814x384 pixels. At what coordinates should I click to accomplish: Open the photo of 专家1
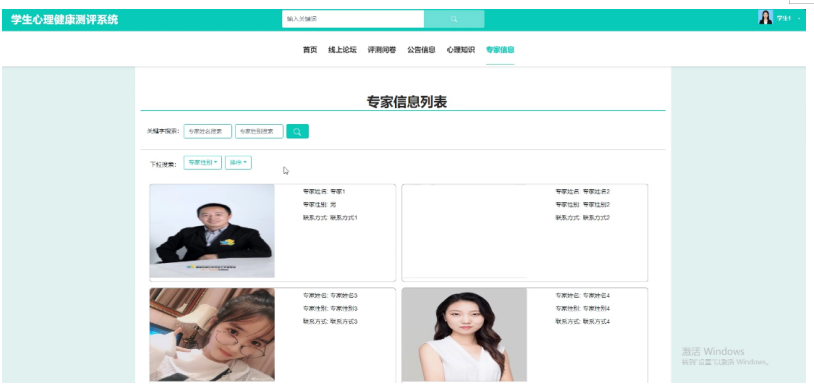click(x=212, y=231)
